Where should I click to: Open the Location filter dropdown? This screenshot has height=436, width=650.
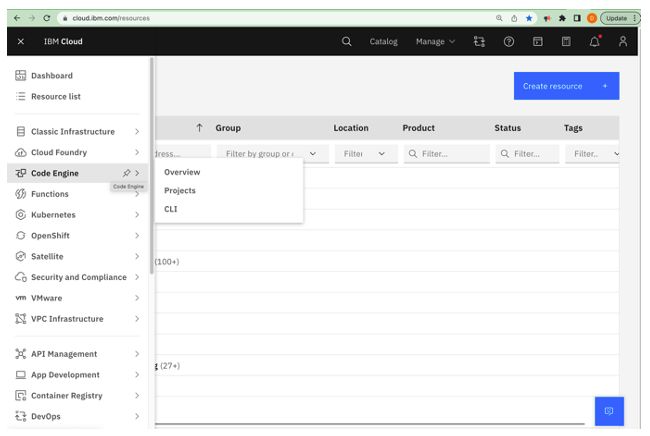click(366, 154)
